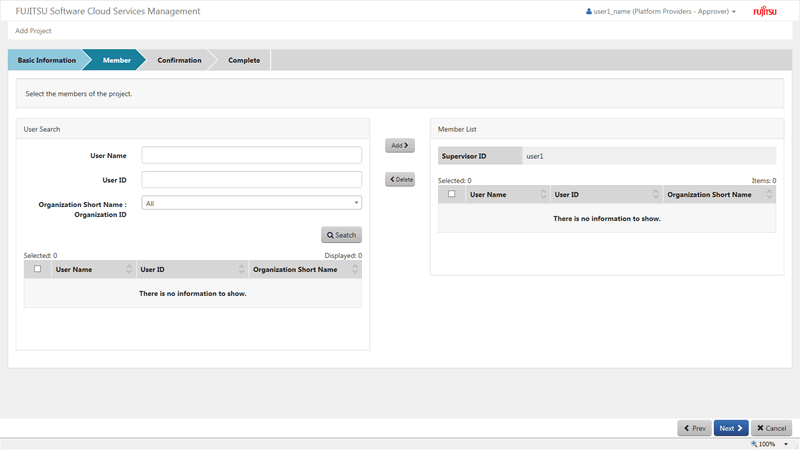
Task: Click the Add button
Action: click(399, 145)
